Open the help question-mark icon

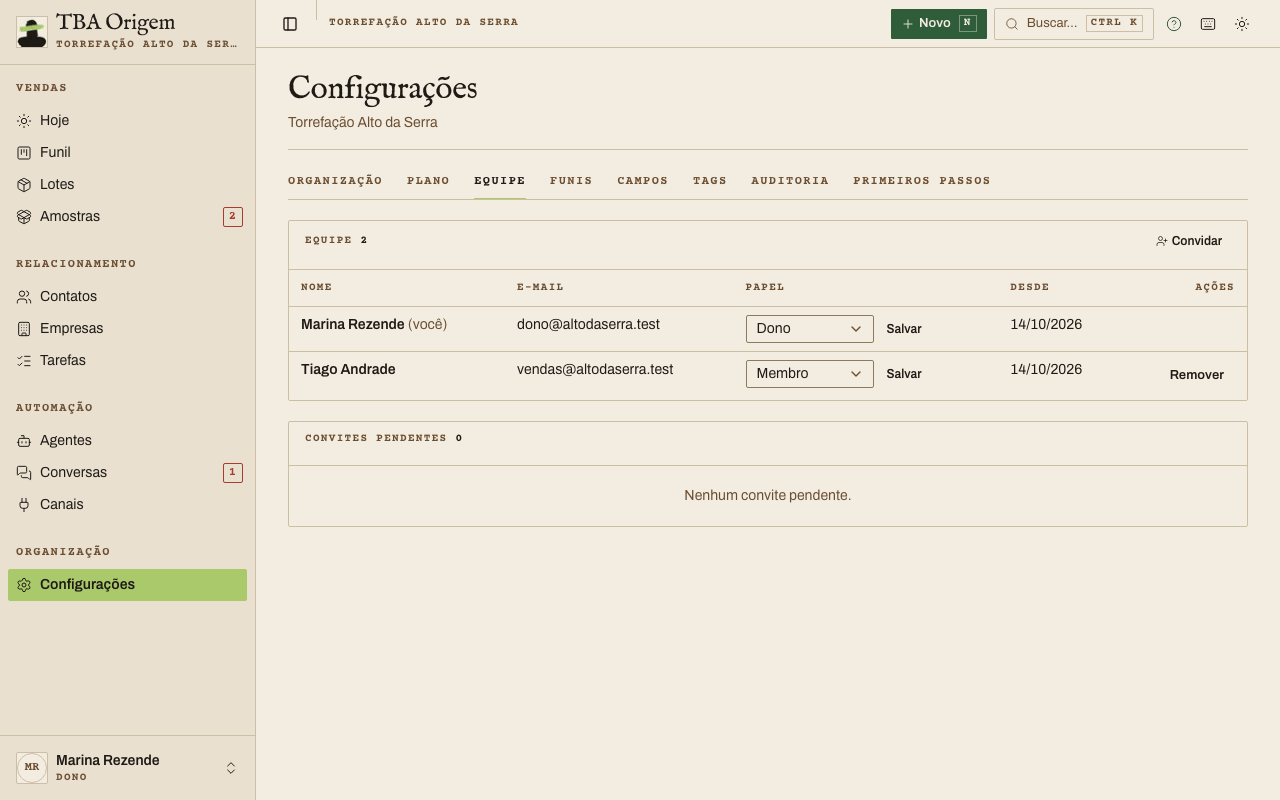point(1174,24)
